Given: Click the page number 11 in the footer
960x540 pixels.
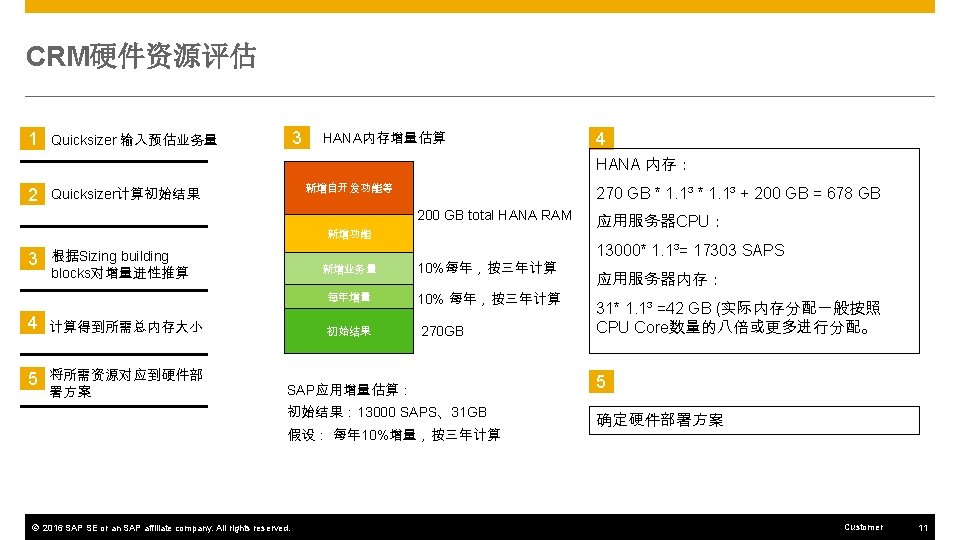Looking at the screenshot, I should [x=923, y=528].
